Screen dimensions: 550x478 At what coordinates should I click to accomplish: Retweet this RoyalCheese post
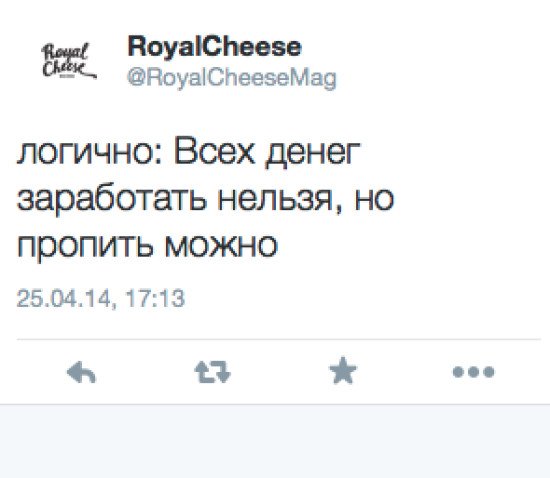tap(213, 372)
